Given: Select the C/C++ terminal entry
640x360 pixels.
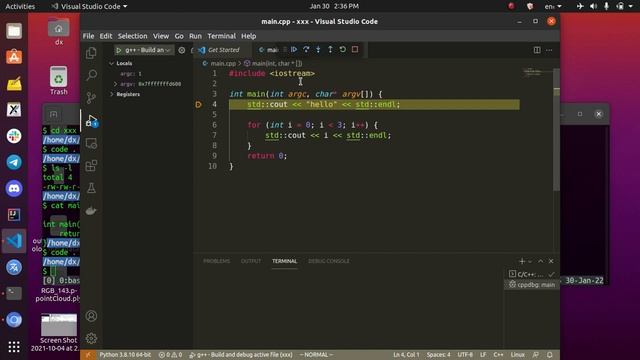Looking at the screenshot, I should pyautogui.click(x=531, y=274).
